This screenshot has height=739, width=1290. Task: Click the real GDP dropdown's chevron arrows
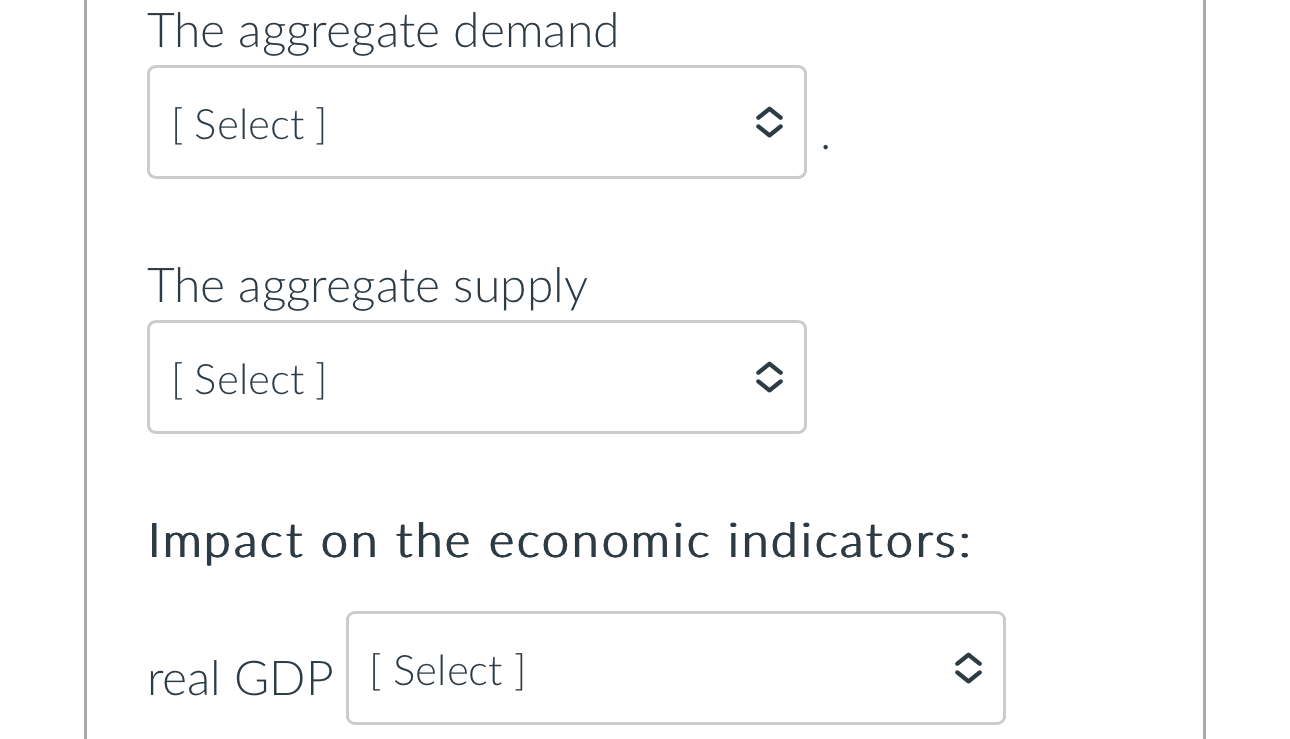click(967, 668)
